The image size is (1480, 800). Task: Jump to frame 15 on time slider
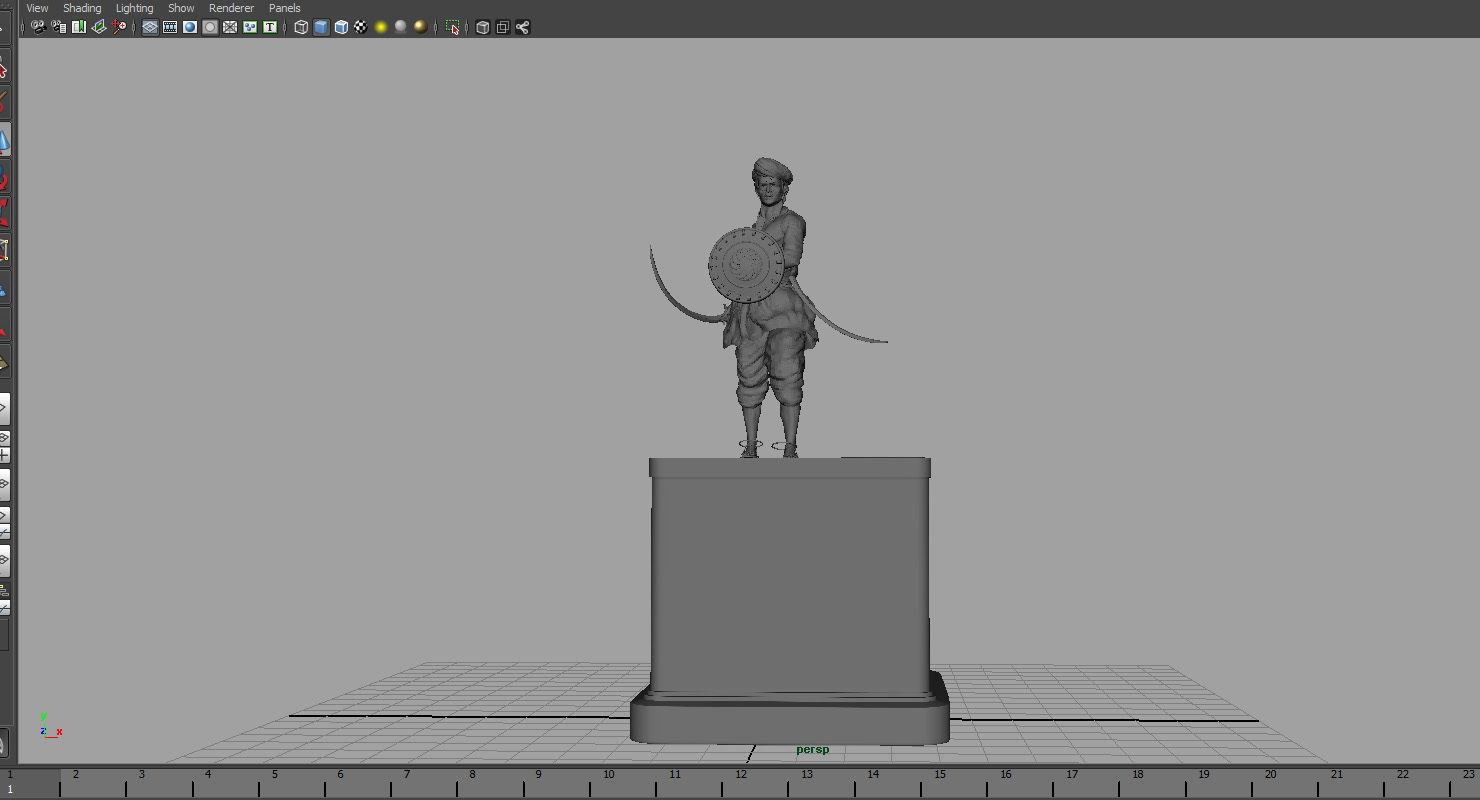[x=940, y=774]
